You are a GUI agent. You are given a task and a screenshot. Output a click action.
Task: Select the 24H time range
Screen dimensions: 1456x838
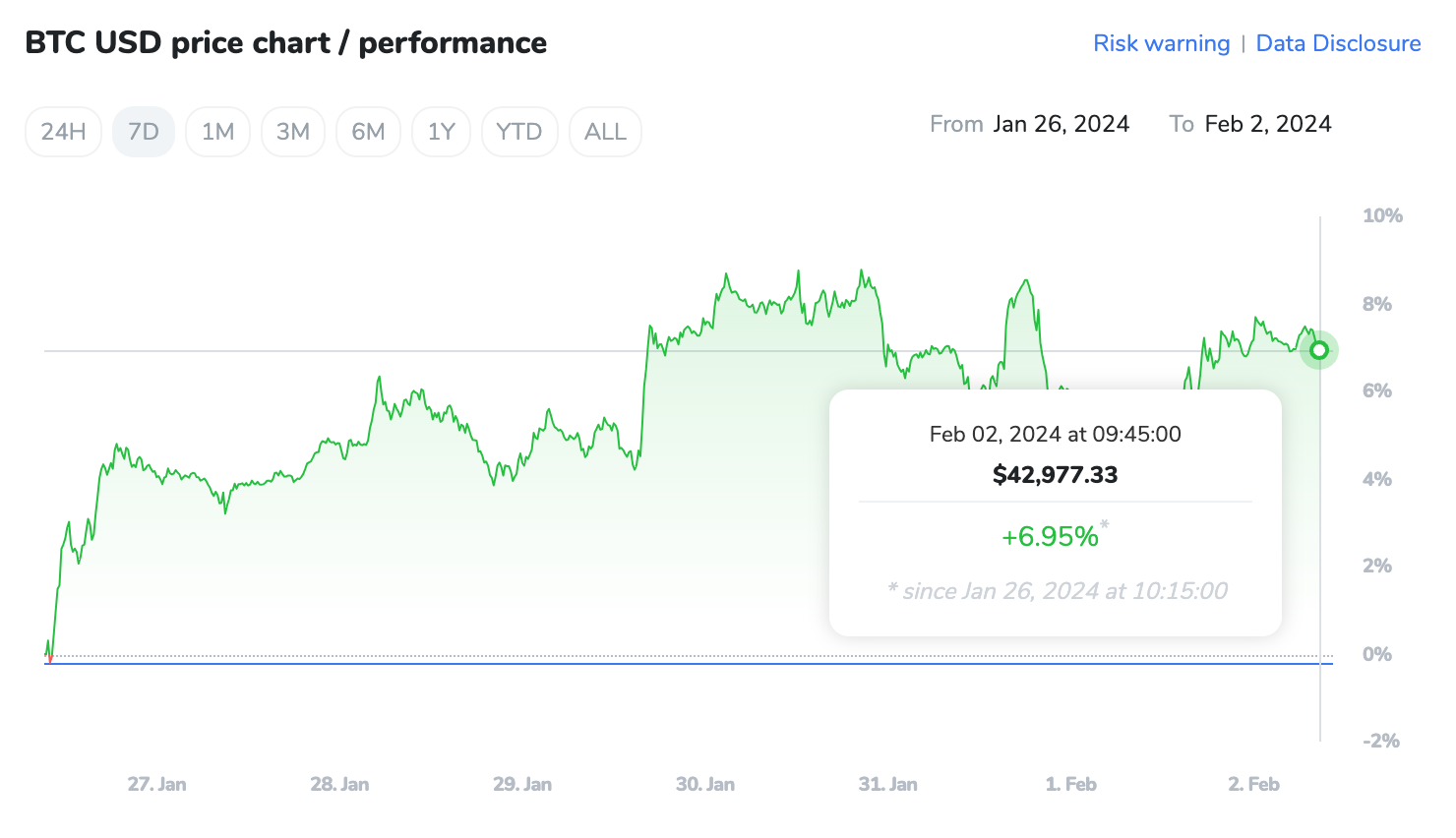[x=63, y=131]
